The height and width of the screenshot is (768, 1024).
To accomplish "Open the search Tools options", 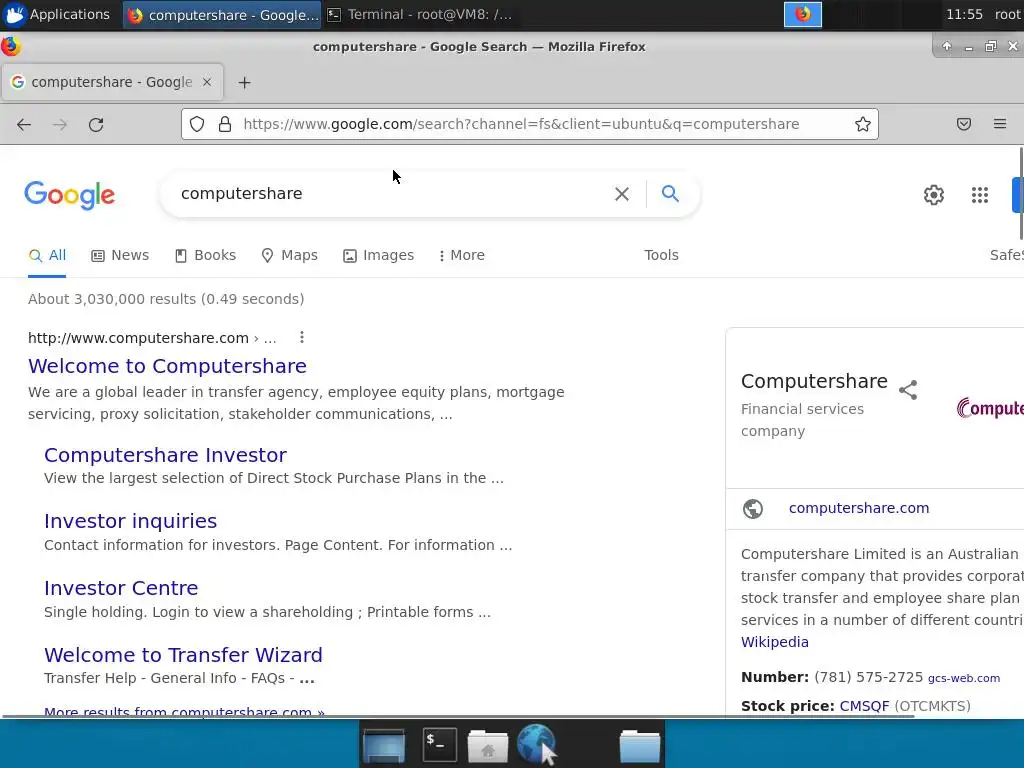I will coord(662,255).
